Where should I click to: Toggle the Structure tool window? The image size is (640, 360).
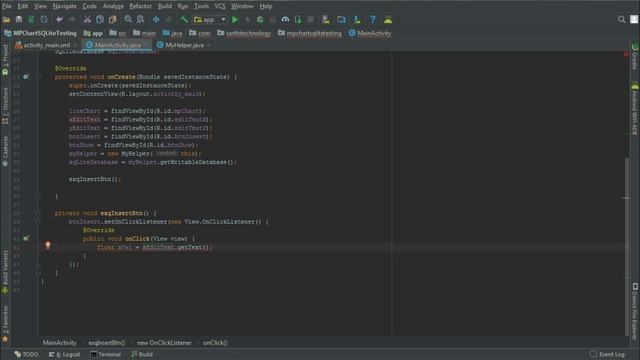[5, 105]
